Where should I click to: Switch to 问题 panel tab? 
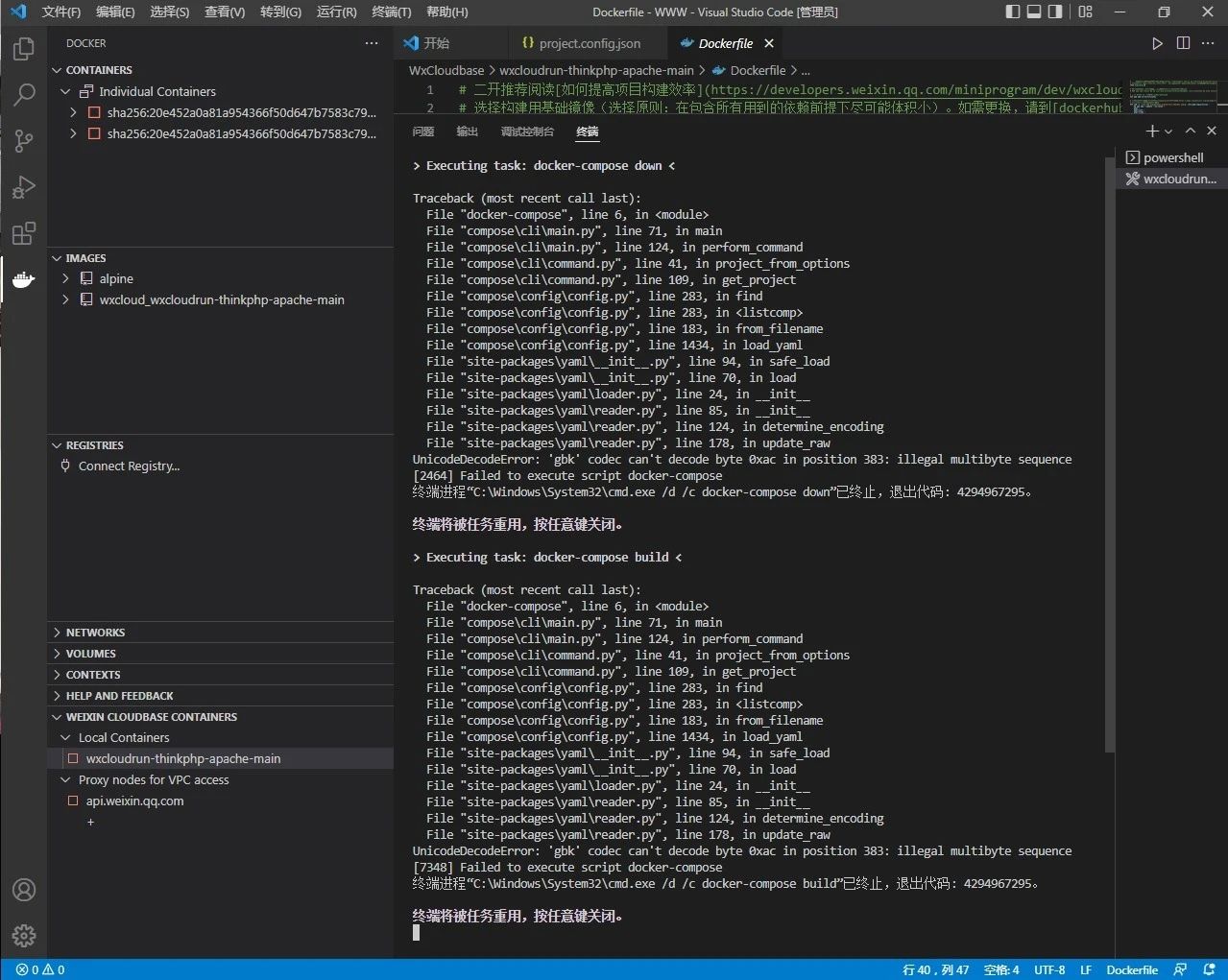click(x=422, y=131)
